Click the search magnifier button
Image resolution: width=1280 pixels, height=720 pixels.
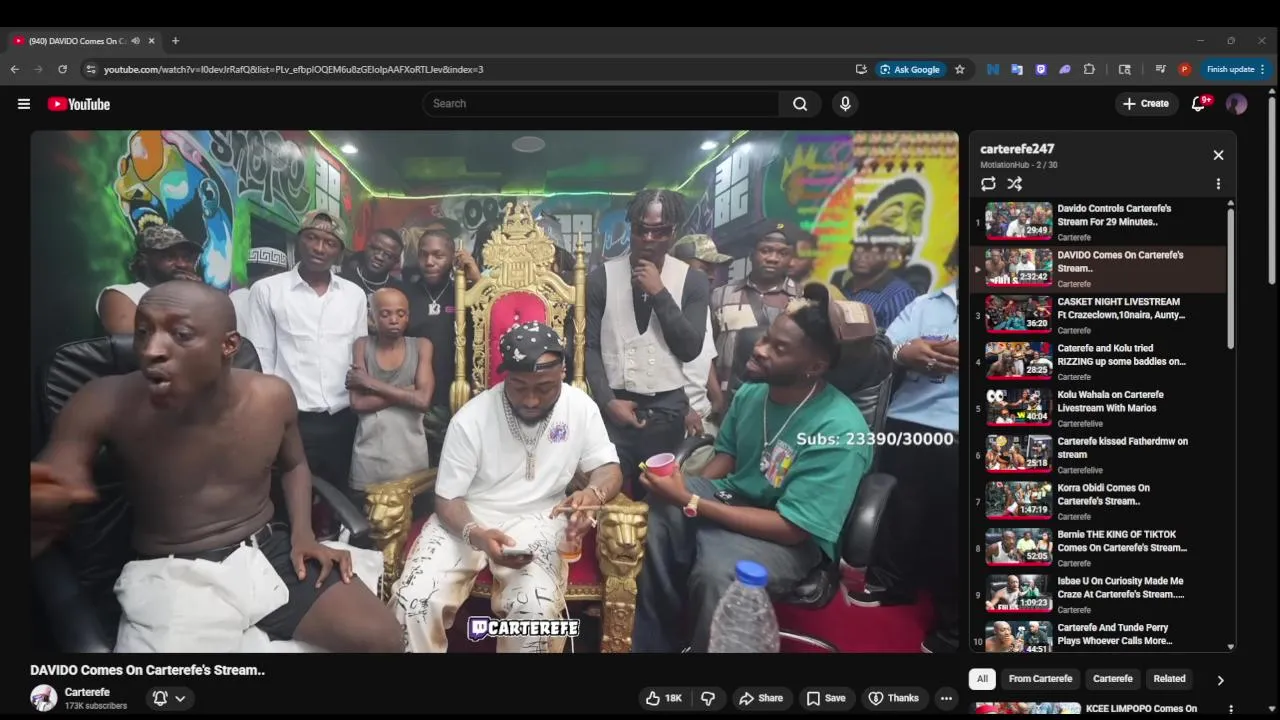800,104
